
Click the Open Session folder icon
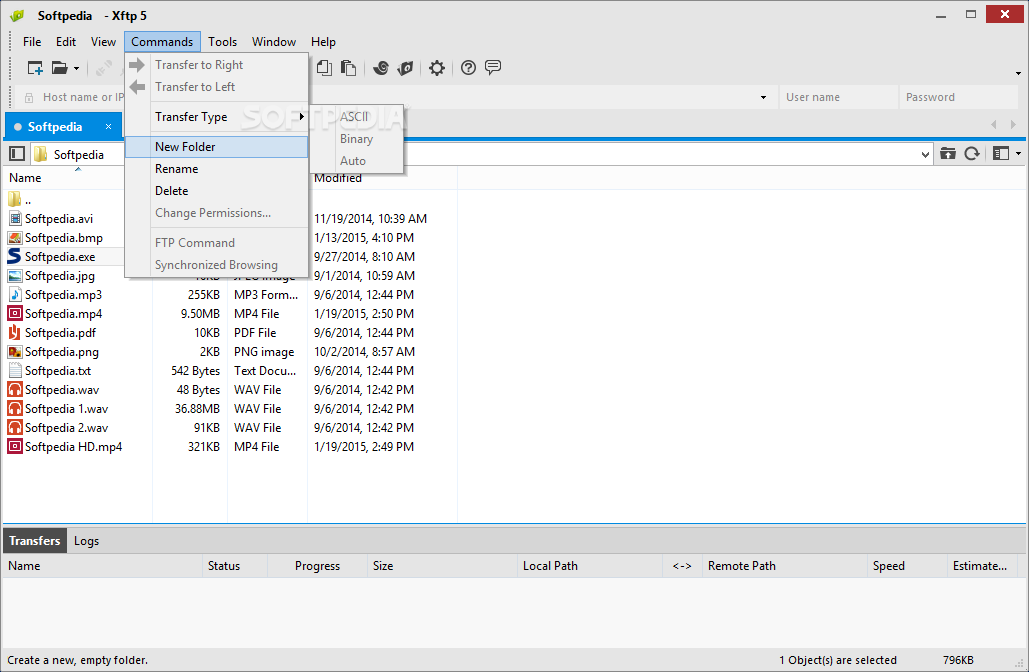click(x=60, y=68)
